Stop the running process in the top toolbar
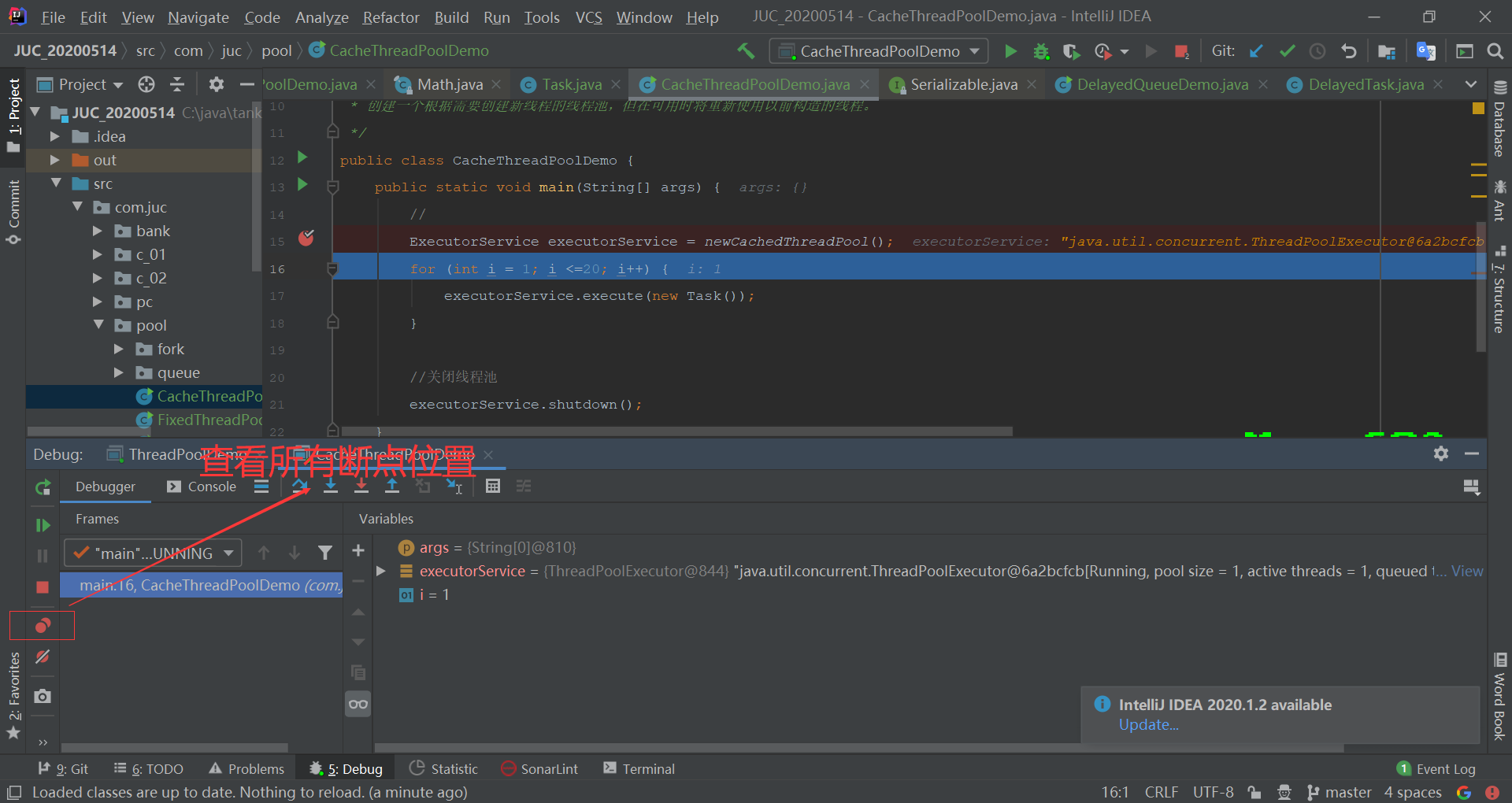 (1180, 51)
